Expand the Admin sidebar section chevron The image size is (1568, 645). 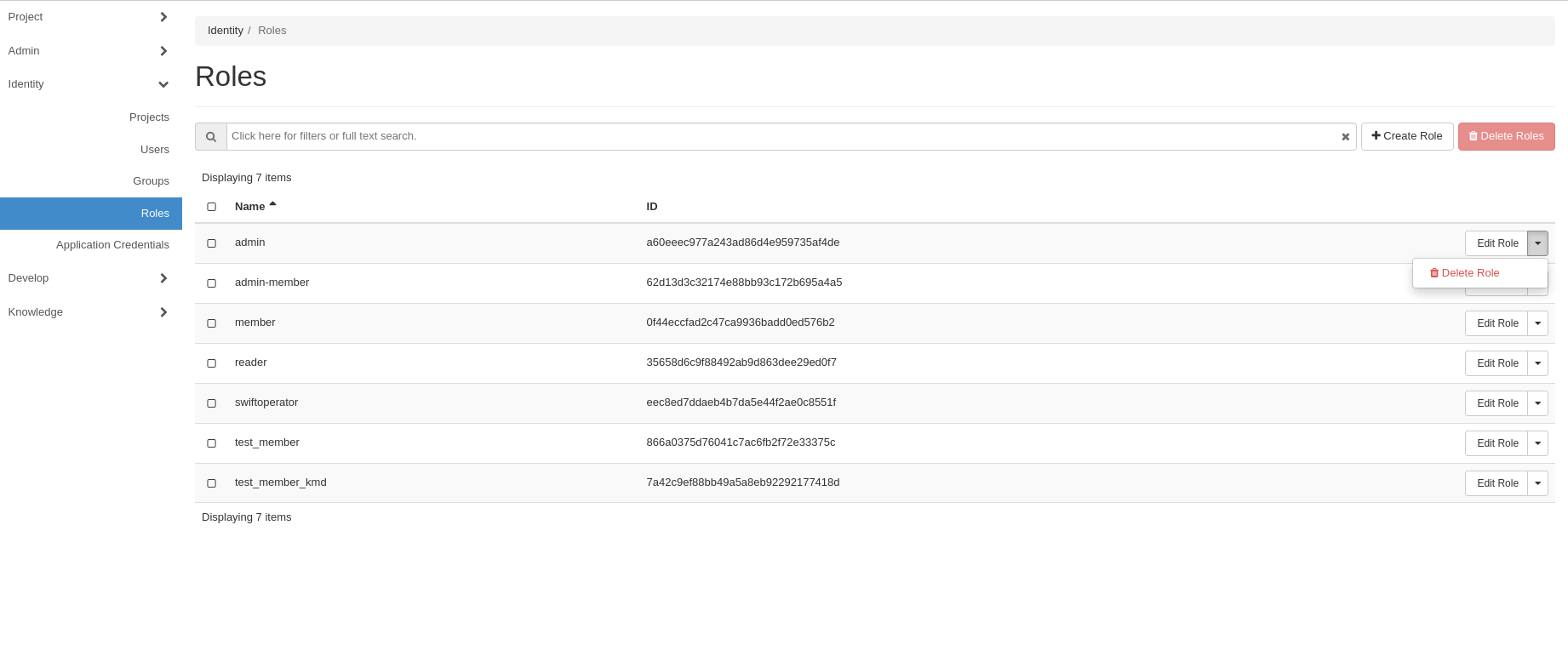click(163, 51)
